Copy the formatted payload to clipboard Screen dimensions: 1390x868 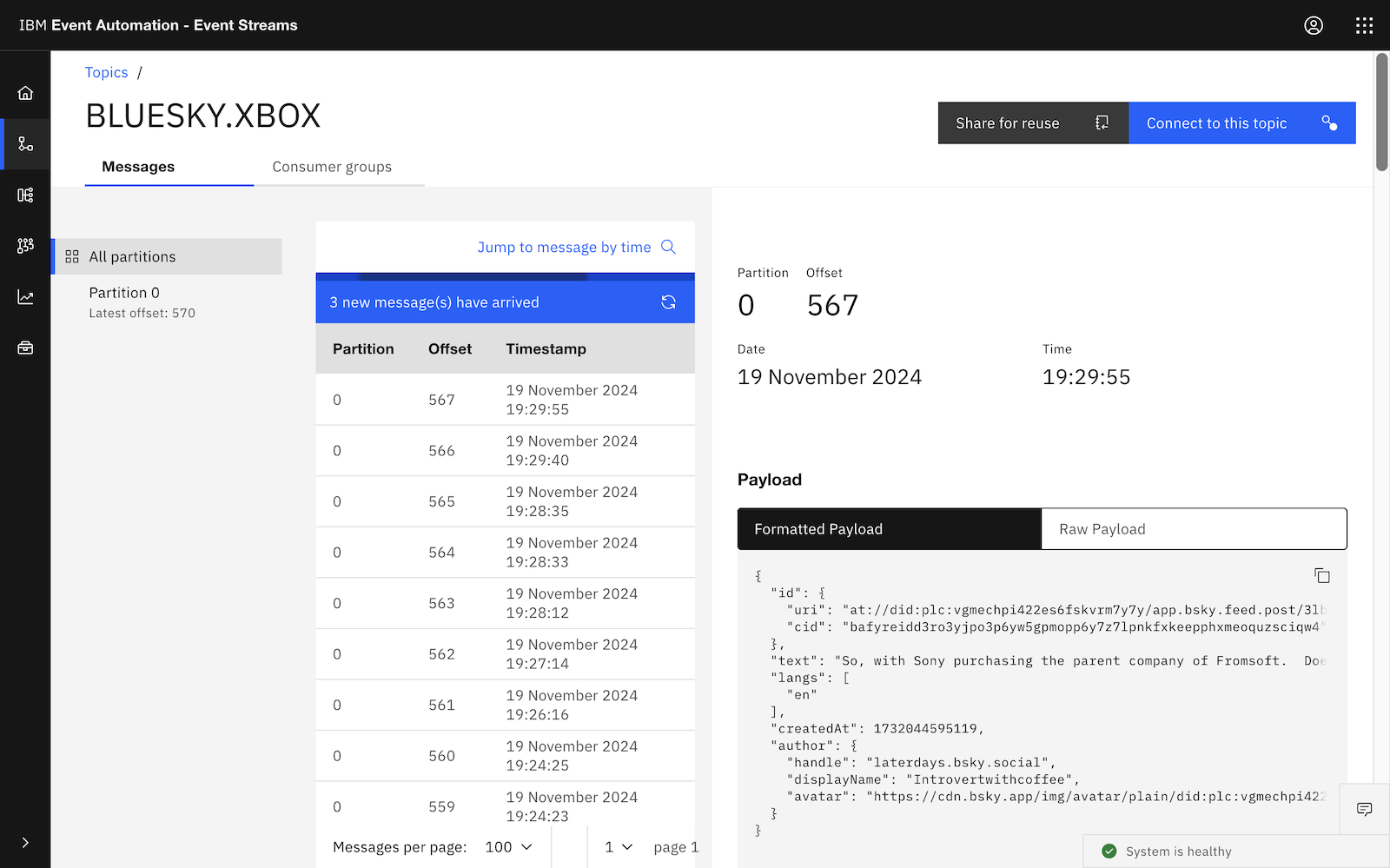coord(1321,576)
